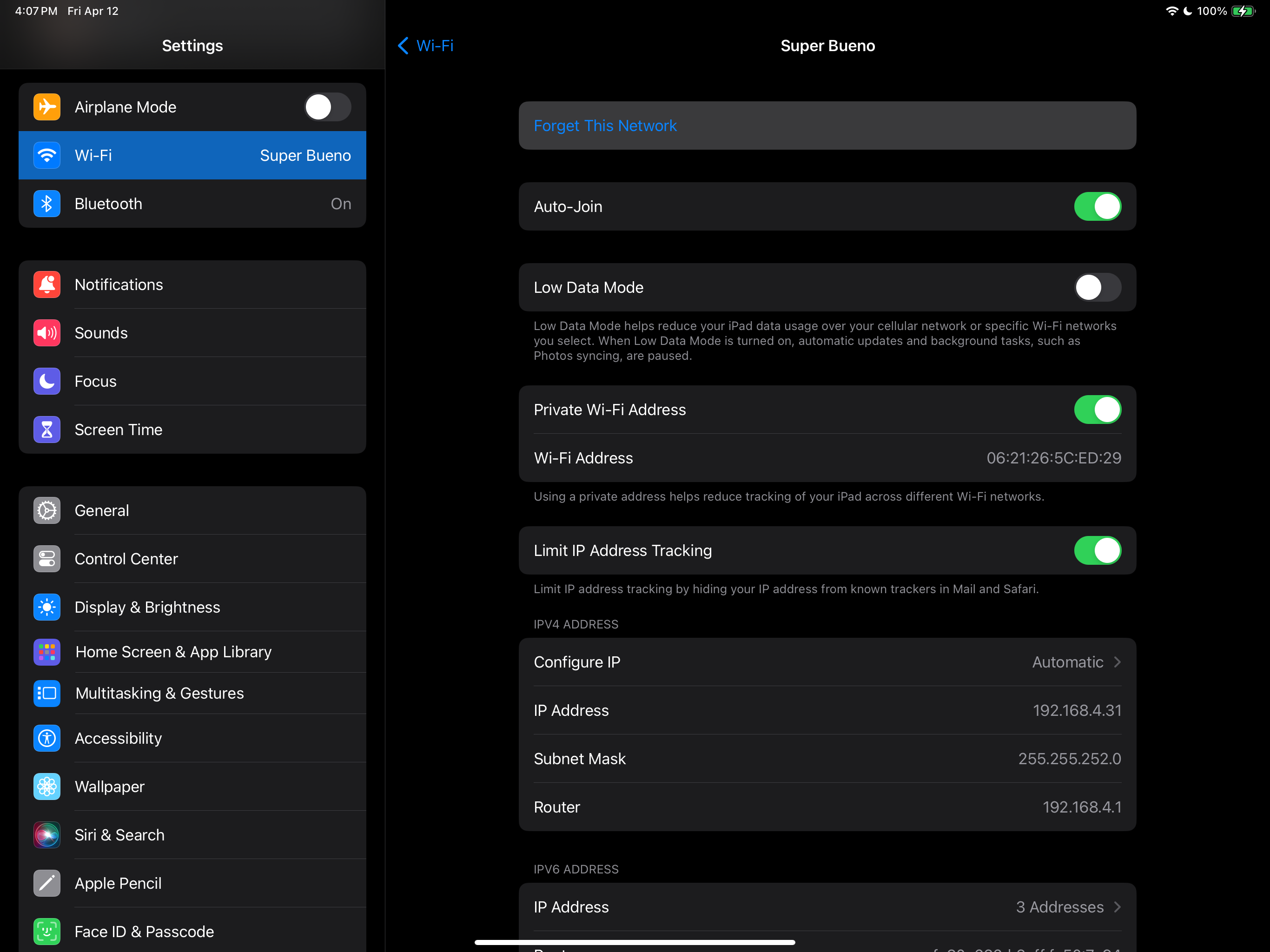Turn off Private Wi-Fi Address switch
The width and height of the screenshot is (1270, 952).
[x=1097, y=410]
